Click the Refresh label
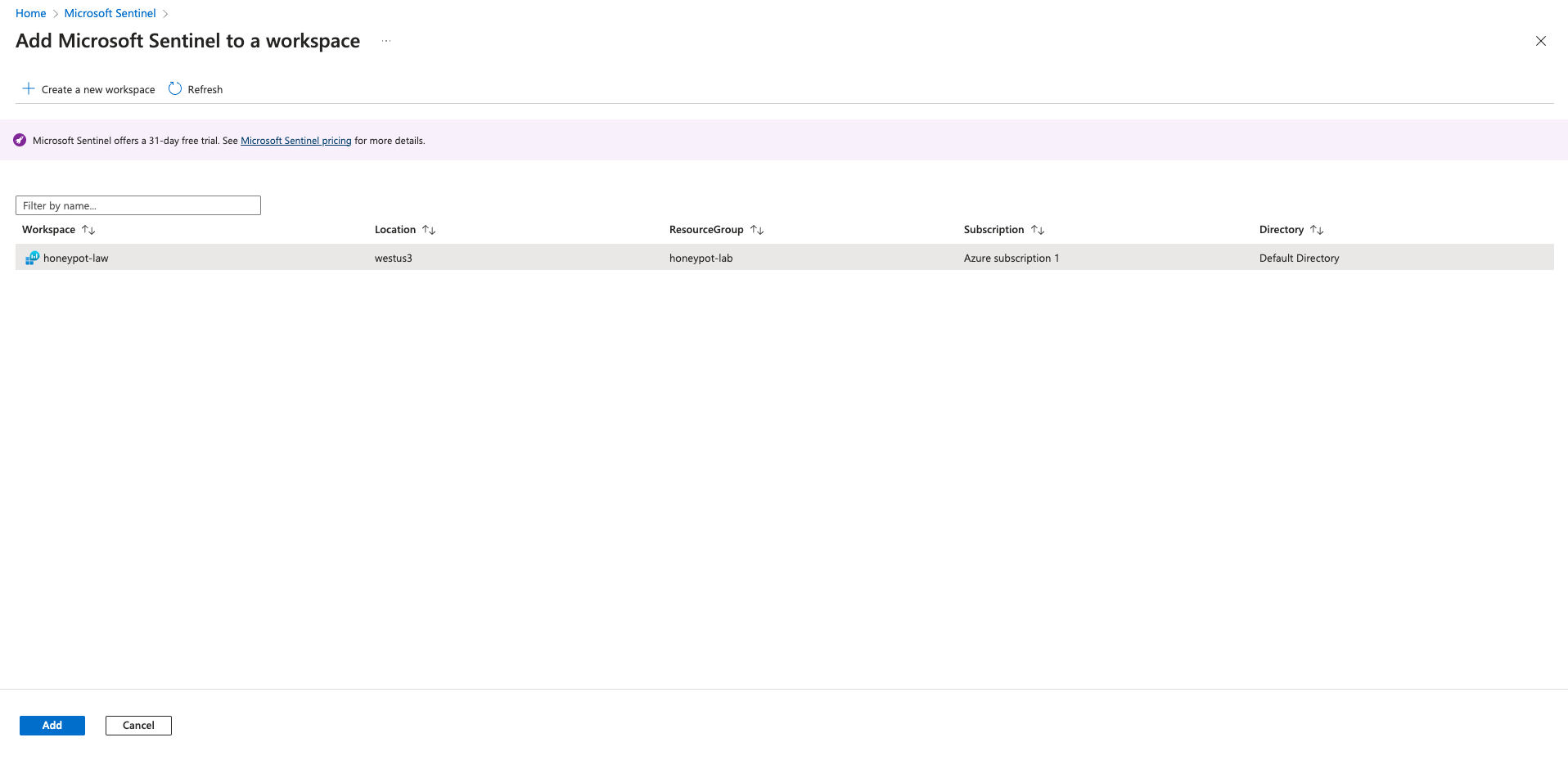 (x=205, y=89)
